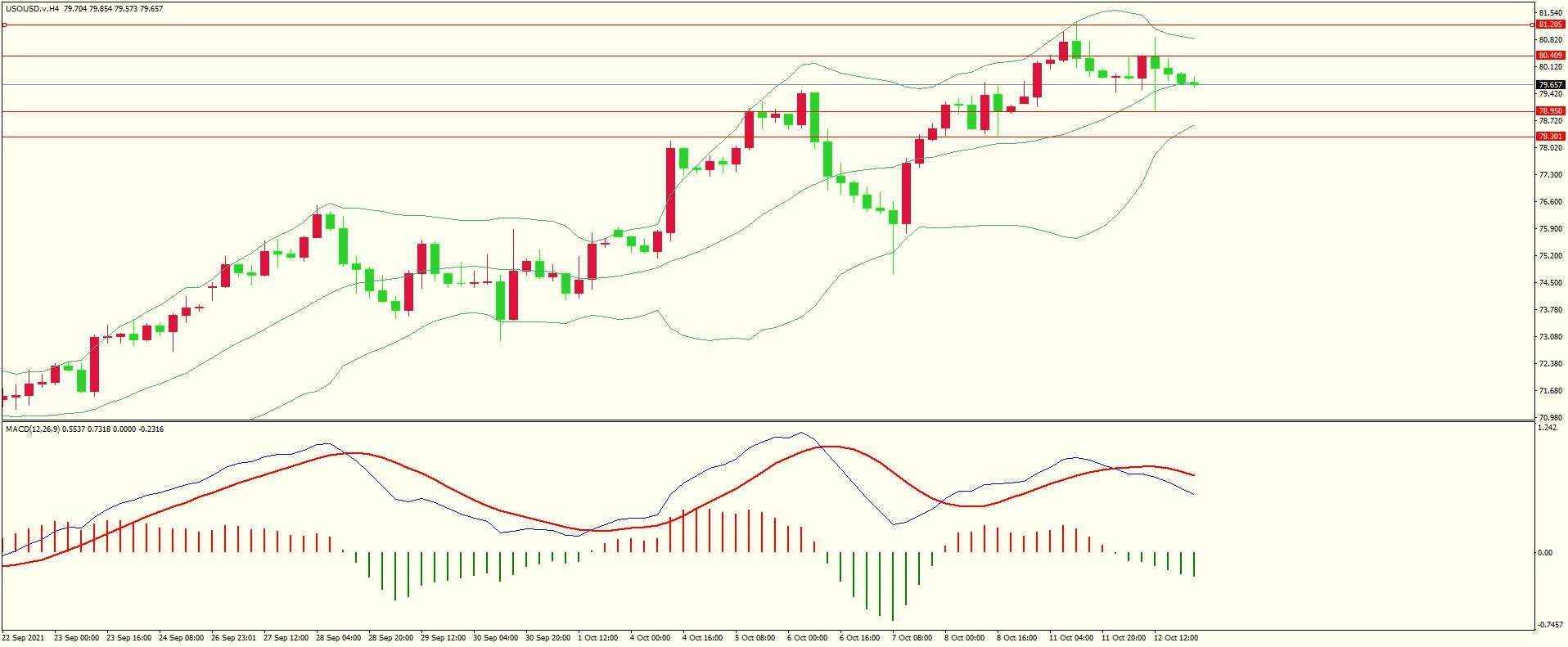This screenshot has height=647, width=1568.
Task: Click the 7 Oct 08:00 time label
Action: (x=912, y=637)
